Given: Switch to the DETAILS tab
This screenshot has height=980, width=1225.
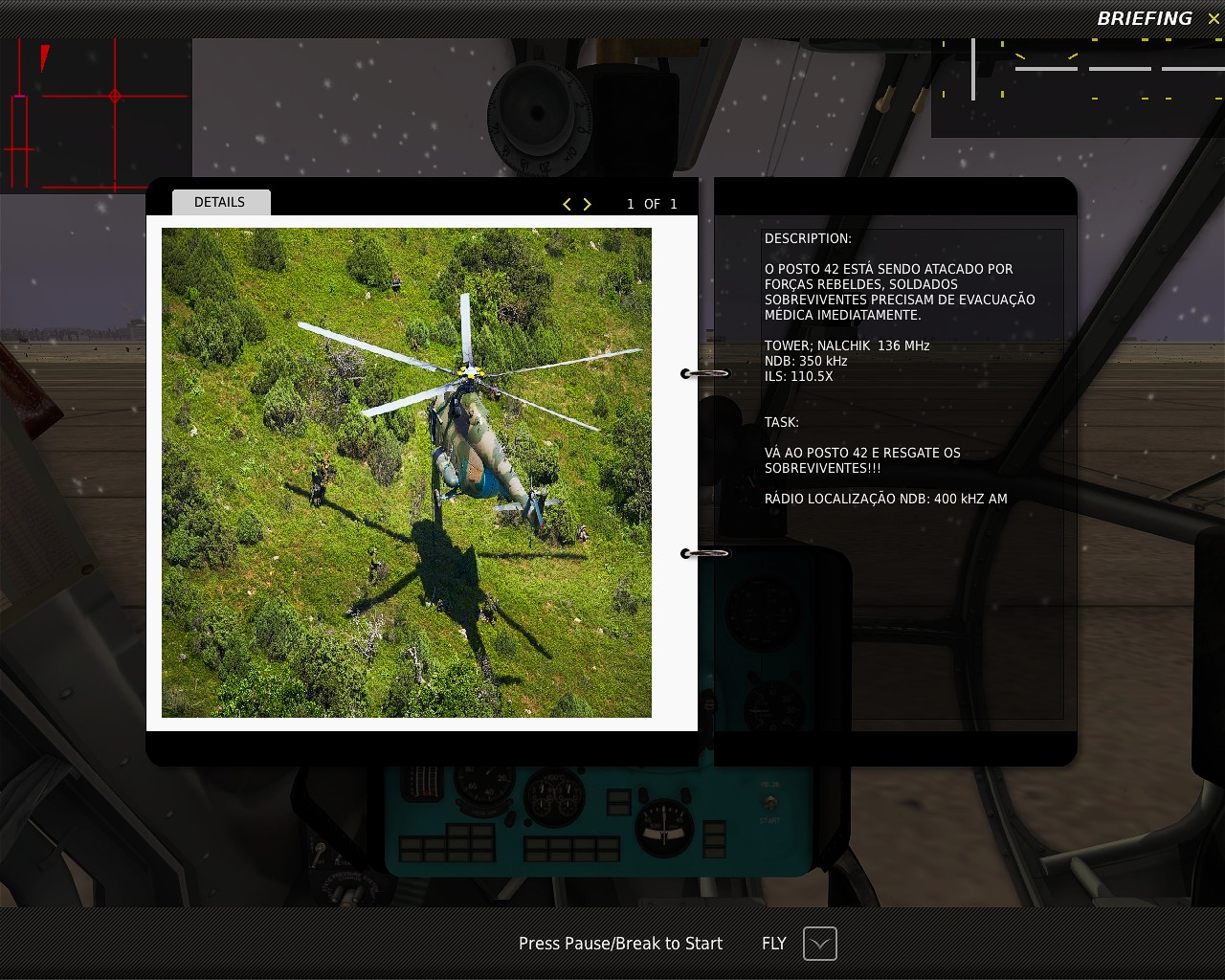Looking at the screenshot, I should click(x=220, y=202).
